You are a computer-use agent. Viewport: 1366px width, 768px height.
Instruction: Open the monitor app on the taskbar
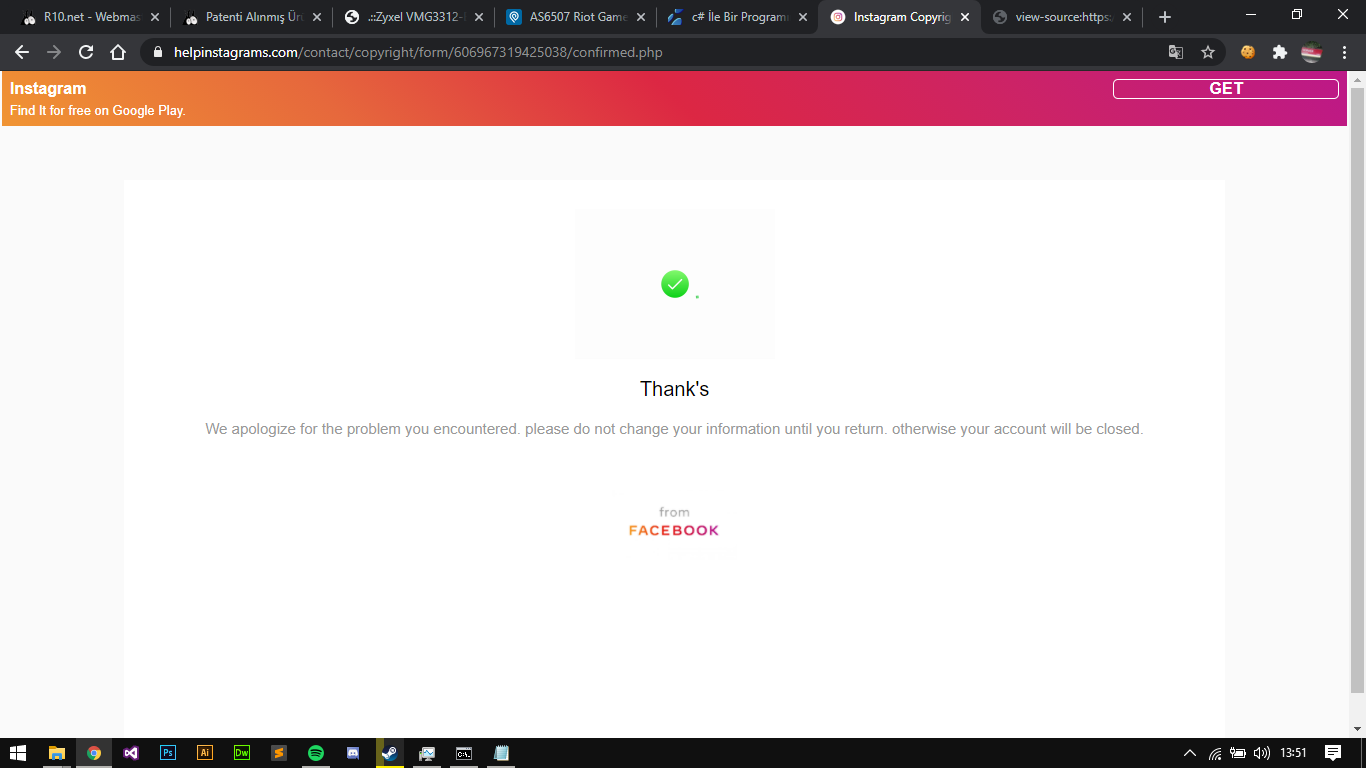point(427,753)
